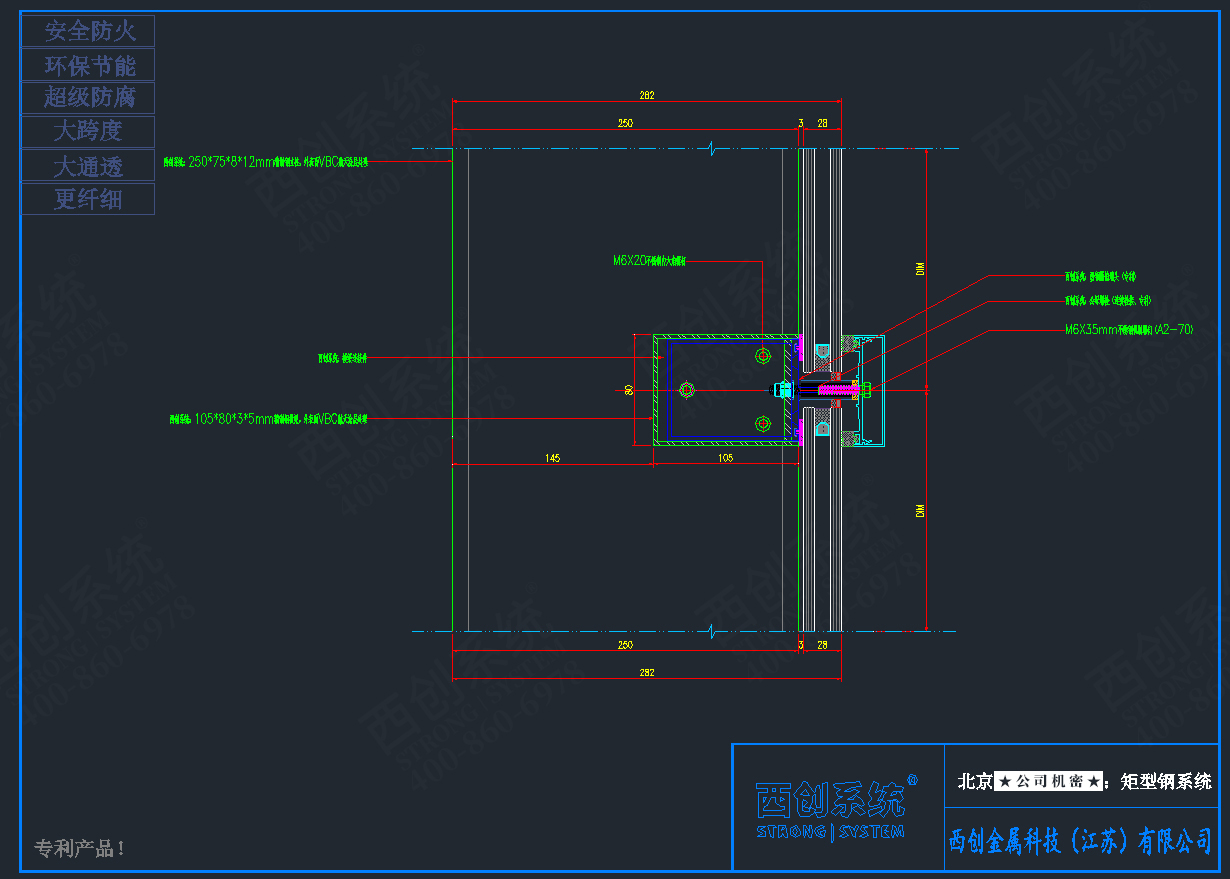The width and height of the screenshot is (1230, 879).
Task: Click the 105*80*3*5mm steel annotation
Action: pyautogui.click(x=267, y=419)
